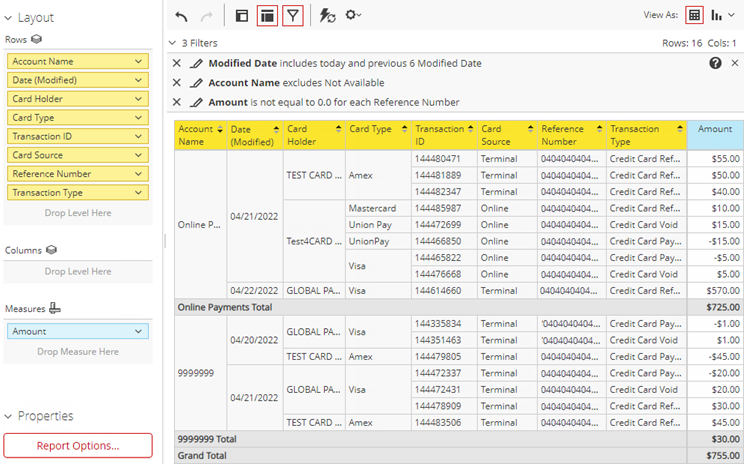Click the auto-refresh lightning icon
Screen dimensions: 744x464
click(327, 15)
